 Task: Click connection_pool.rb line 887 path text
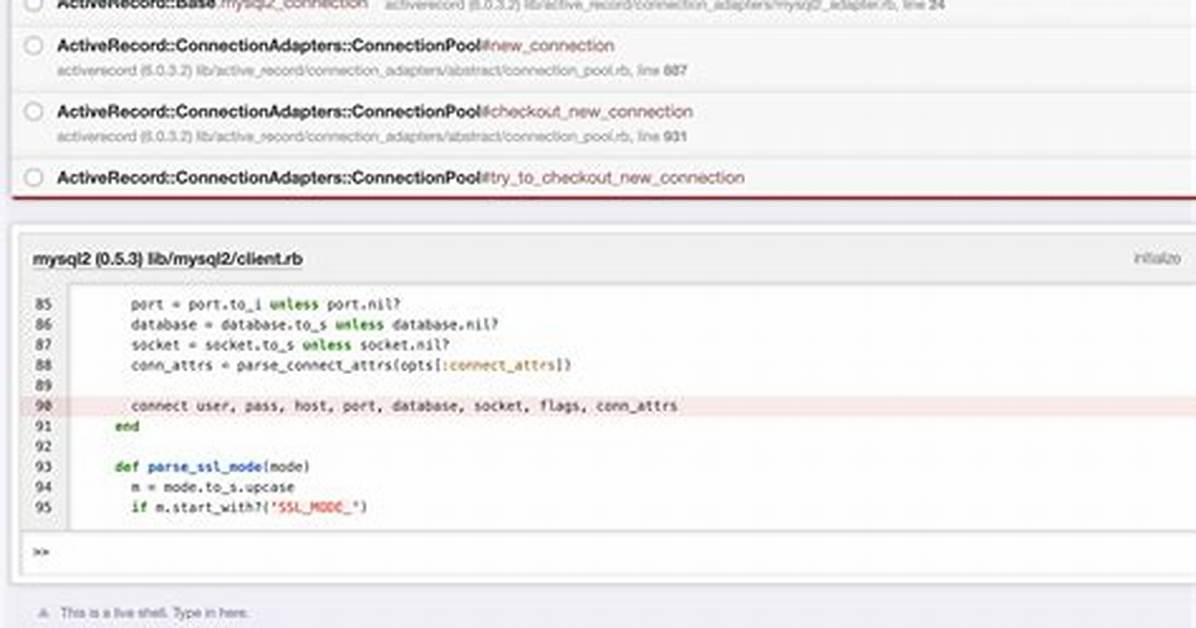372,70
